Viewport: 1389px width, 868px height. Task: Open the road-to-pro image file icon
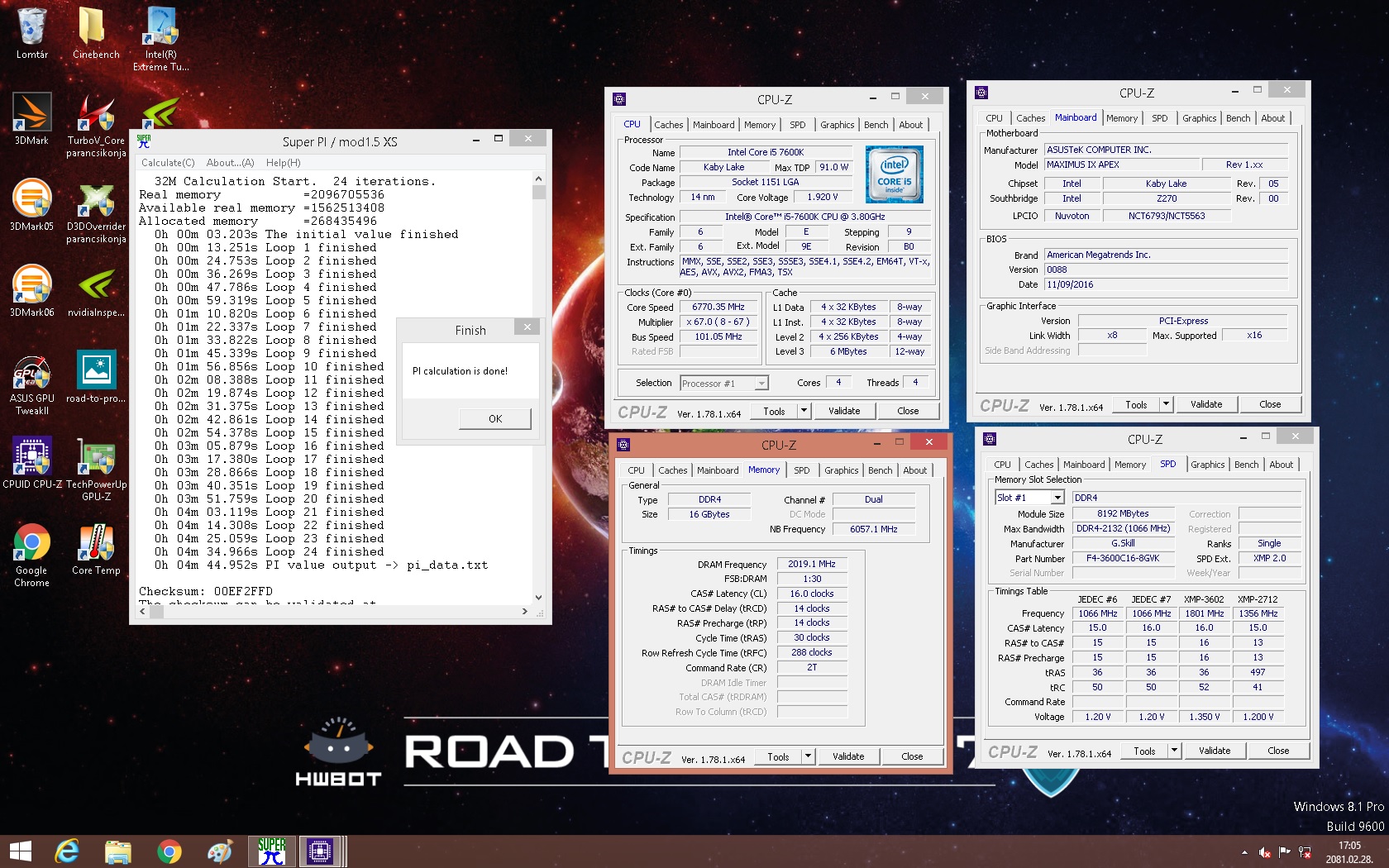pyautogui.click(x=96, y=377)
